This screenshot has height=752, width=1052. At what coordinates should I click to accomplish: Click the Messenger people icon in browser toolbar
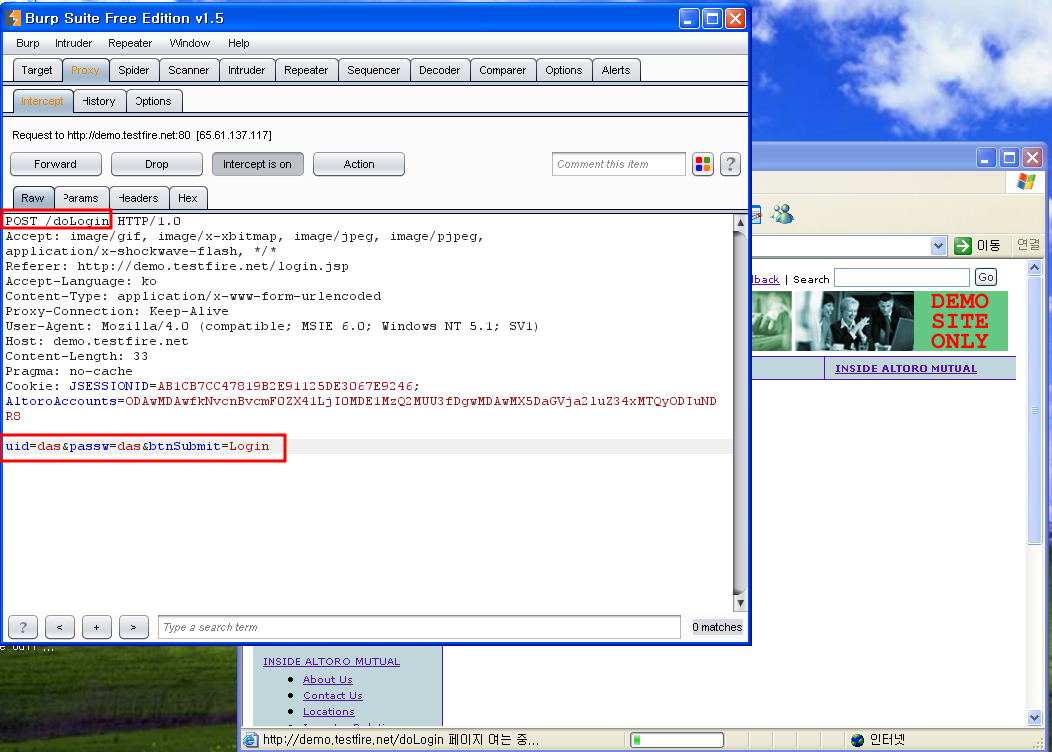click(x=782, y=214)
